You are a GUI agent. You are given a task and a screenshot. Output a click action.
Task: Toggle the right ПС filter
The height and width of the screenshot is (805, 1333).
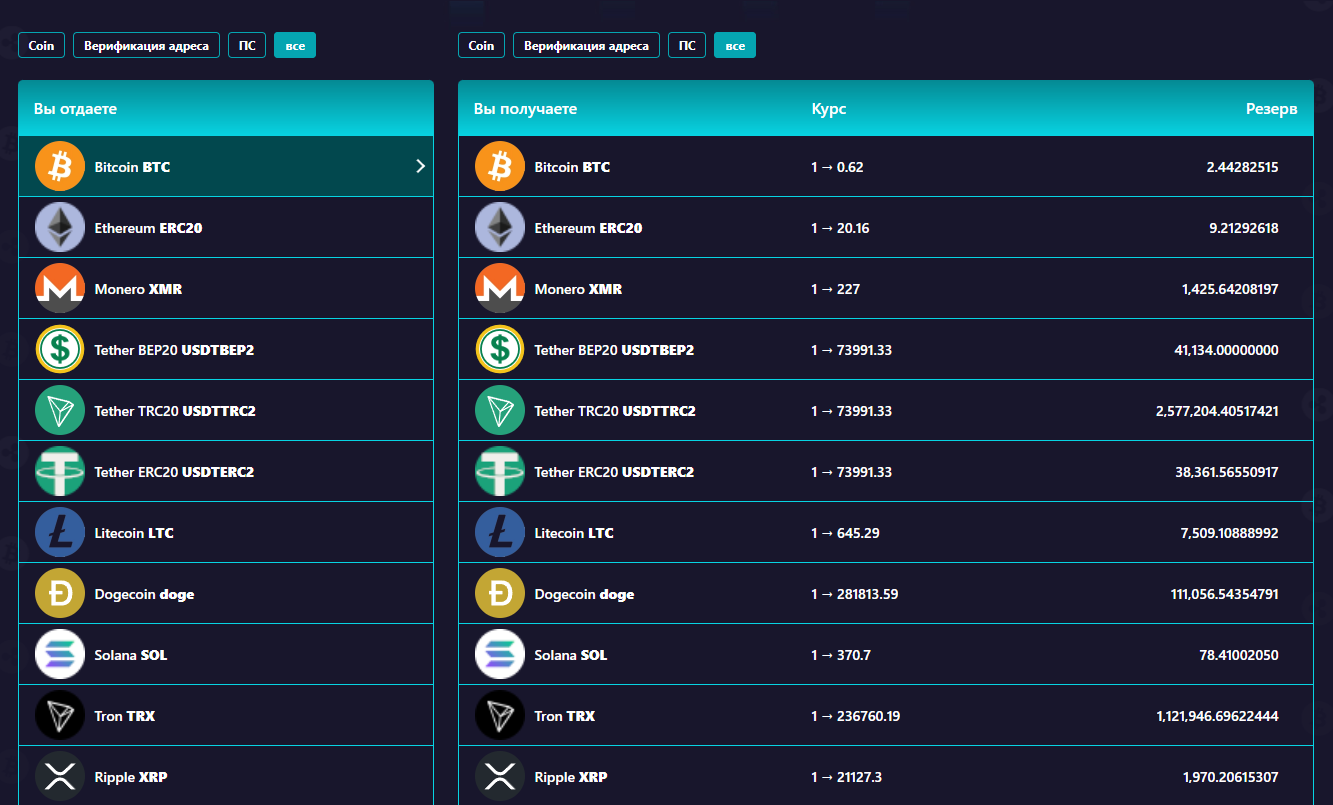687,45
